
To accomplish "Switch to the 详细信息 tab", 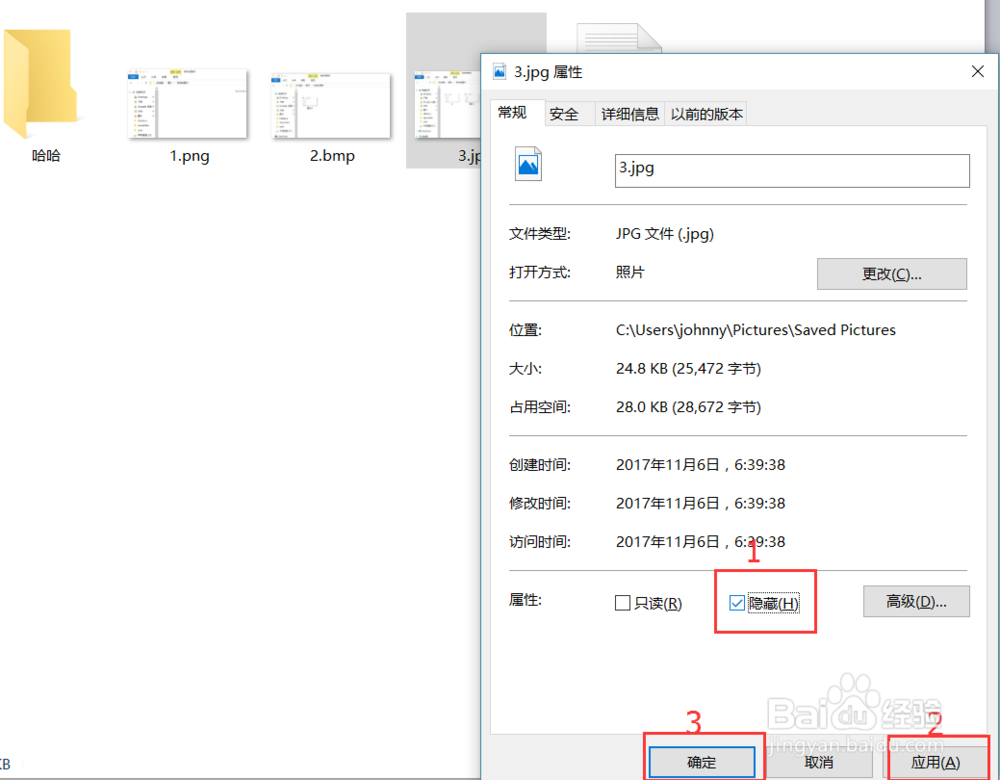I will (x=629, y=113).
